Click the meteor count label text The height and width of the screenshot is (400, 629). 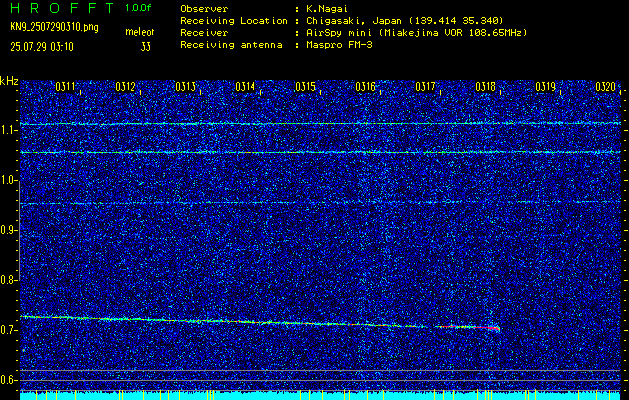140,32
